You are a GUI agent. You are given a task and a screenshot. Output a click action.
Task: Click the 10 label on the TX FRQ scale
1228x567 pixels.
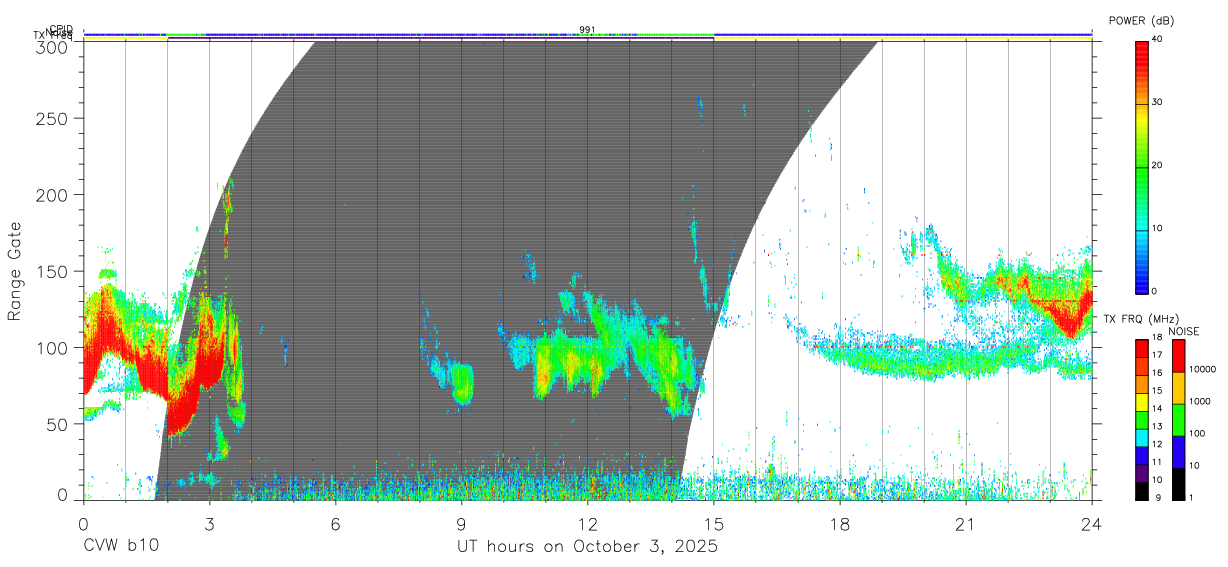[x=1156, y=480]
